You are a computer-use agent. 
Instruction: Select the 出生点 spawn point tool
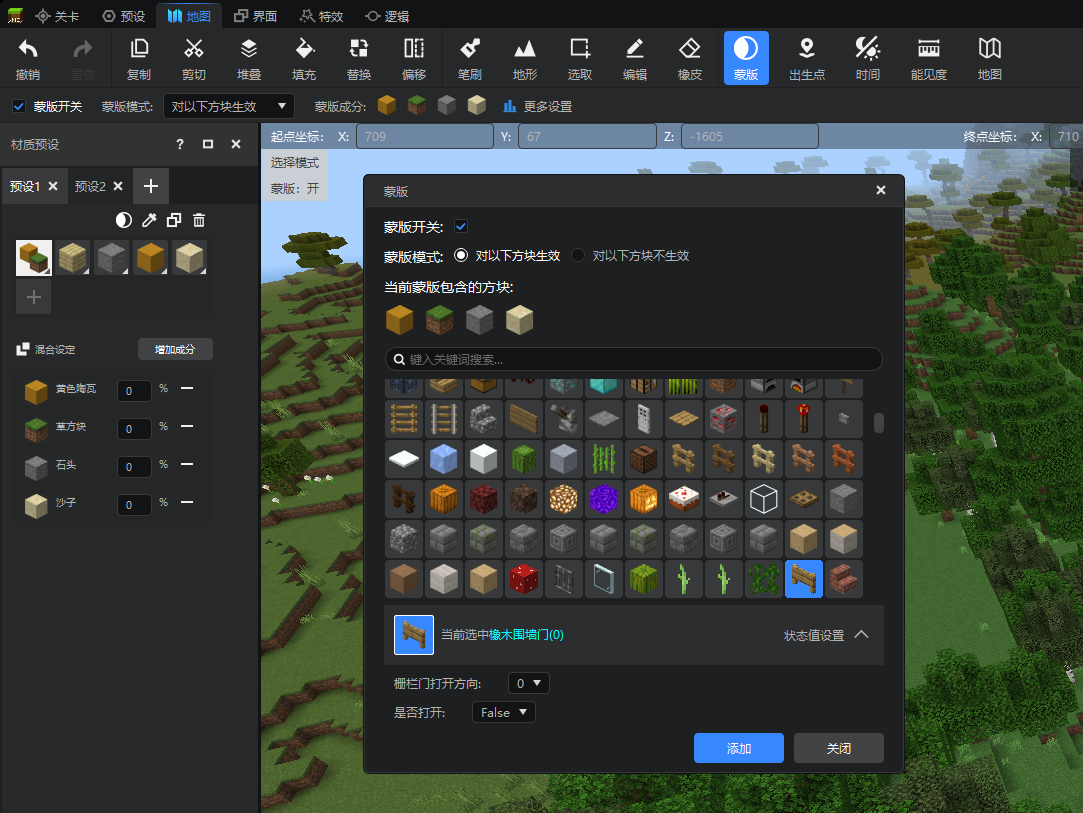tap(807, 58)
